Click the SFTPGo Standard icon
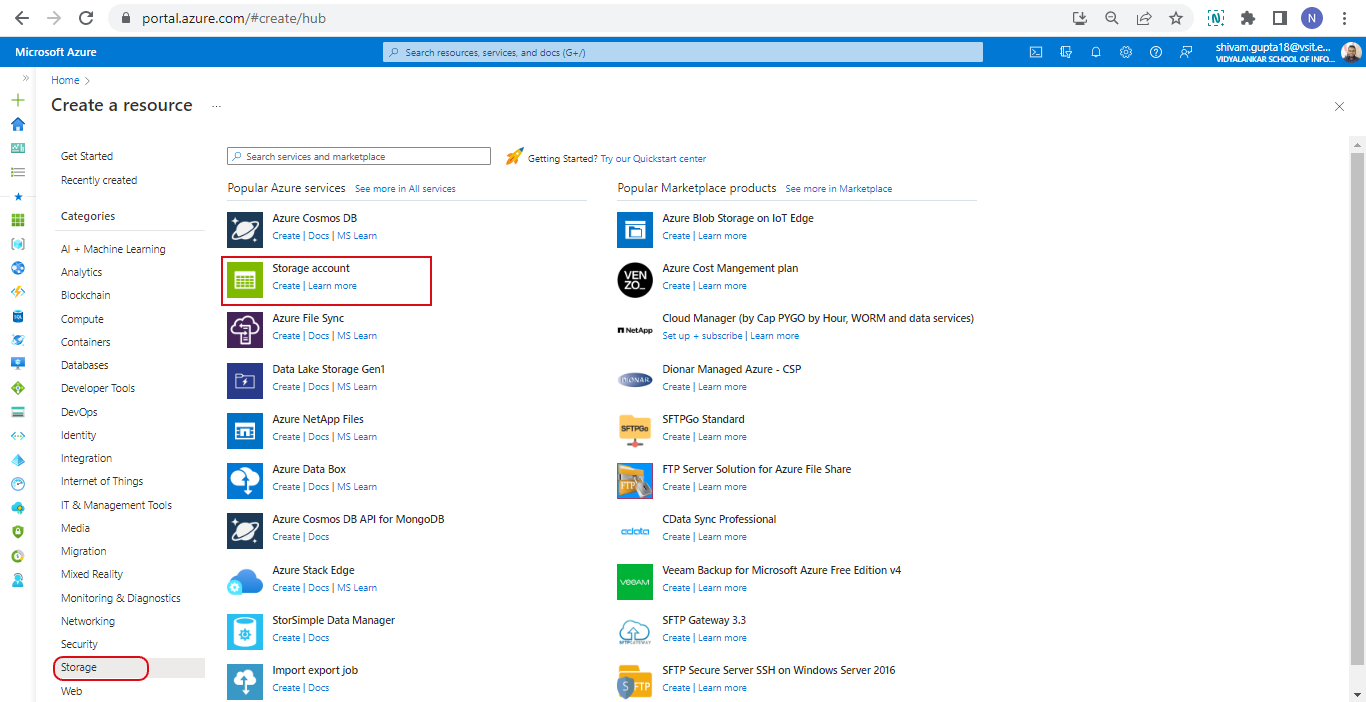The height and width of the screenshot is (702, 1366). (635, 430)
